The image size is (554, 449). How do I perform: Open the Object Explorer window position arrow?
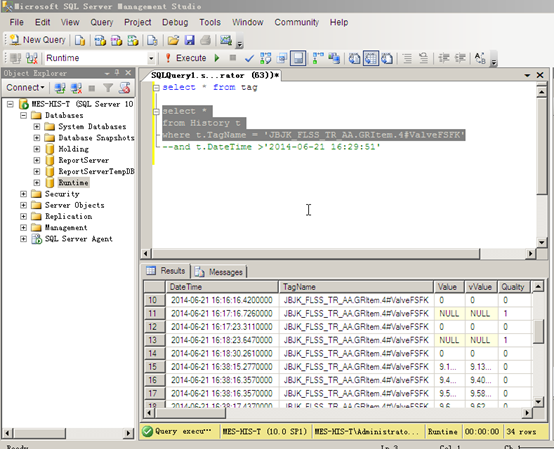(x=107, y=73)
